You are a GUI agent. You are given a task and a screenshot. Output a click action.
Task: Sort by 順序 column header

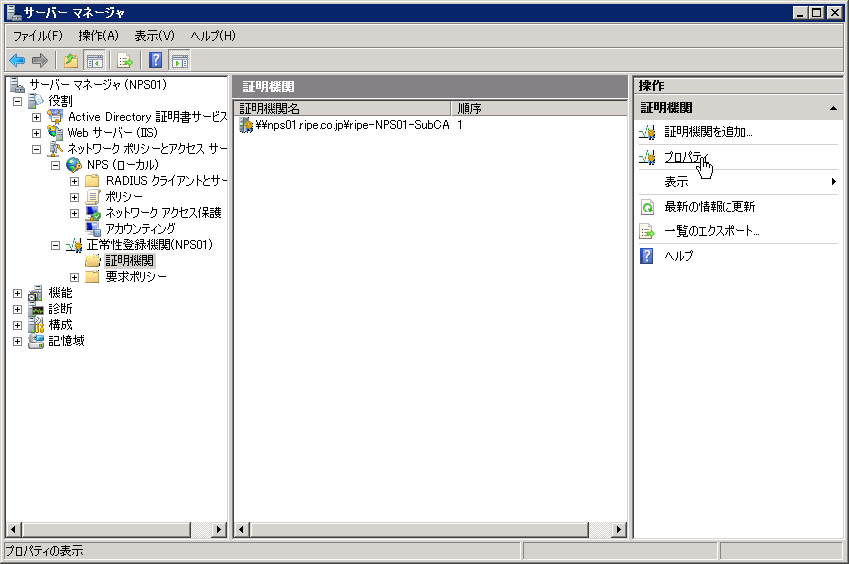(539, 108)
